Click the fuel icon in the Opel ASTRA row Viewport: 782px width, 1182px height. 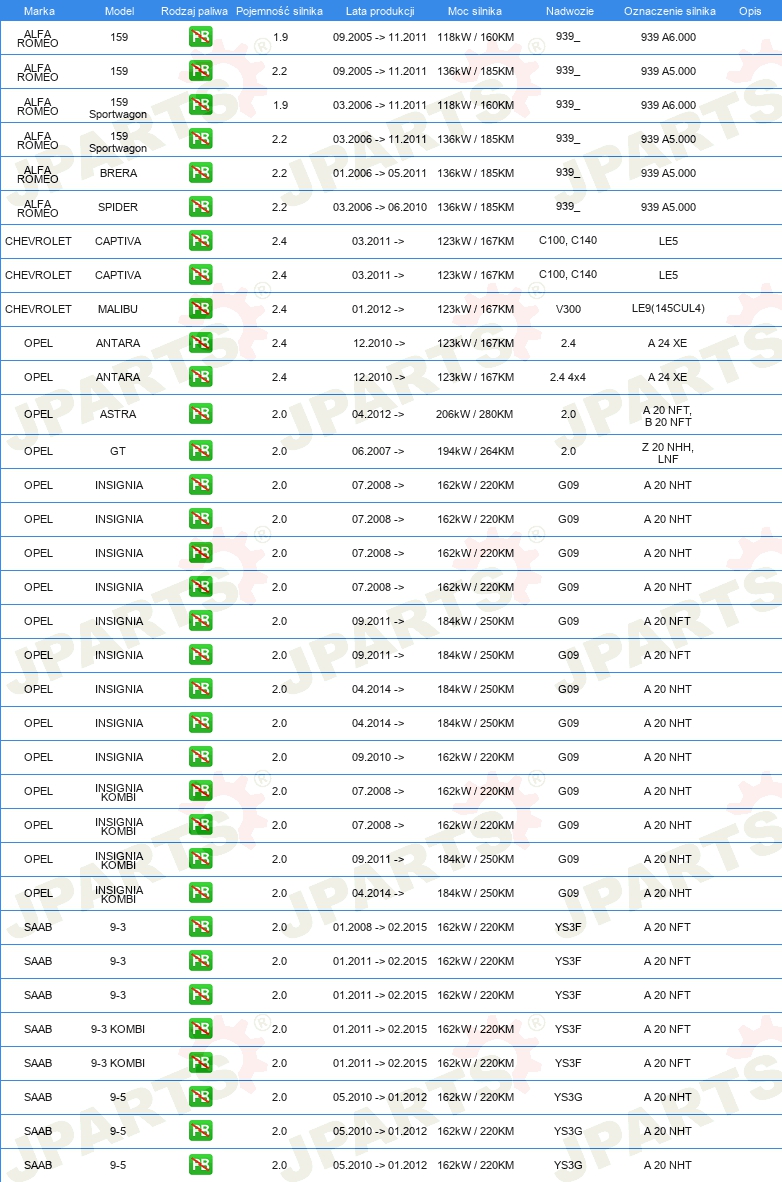(x=201, y=413)
